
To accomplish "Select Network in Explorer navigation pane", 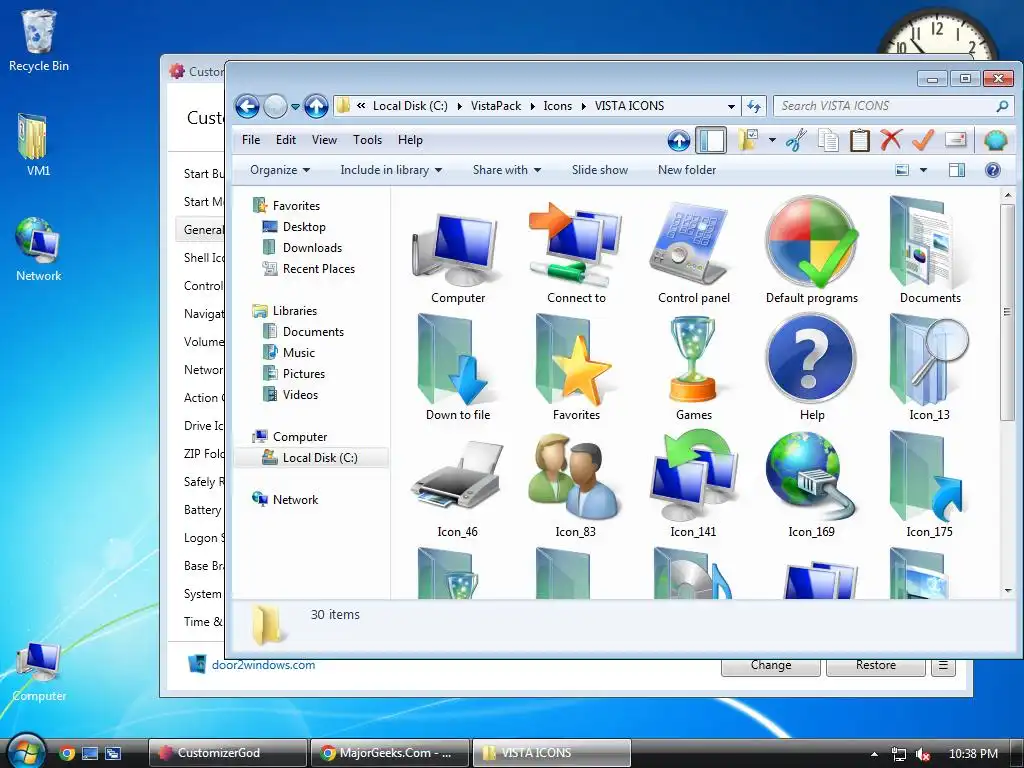I will point(295,500).
